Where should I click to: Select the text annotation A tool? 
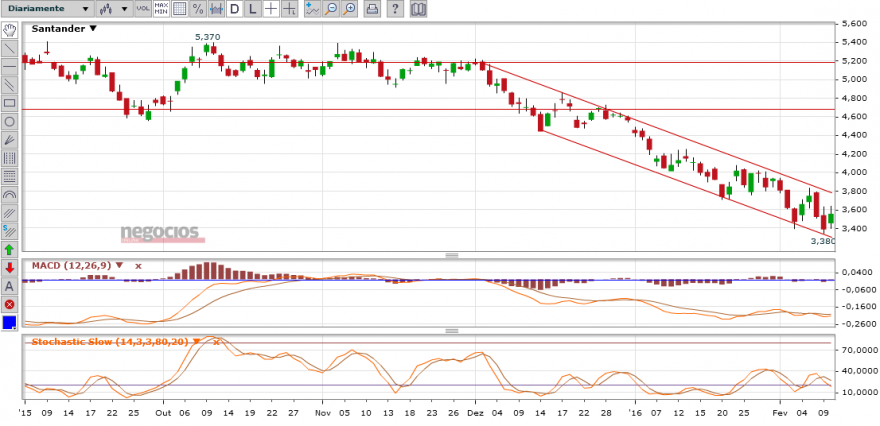[x=10, y=286]
